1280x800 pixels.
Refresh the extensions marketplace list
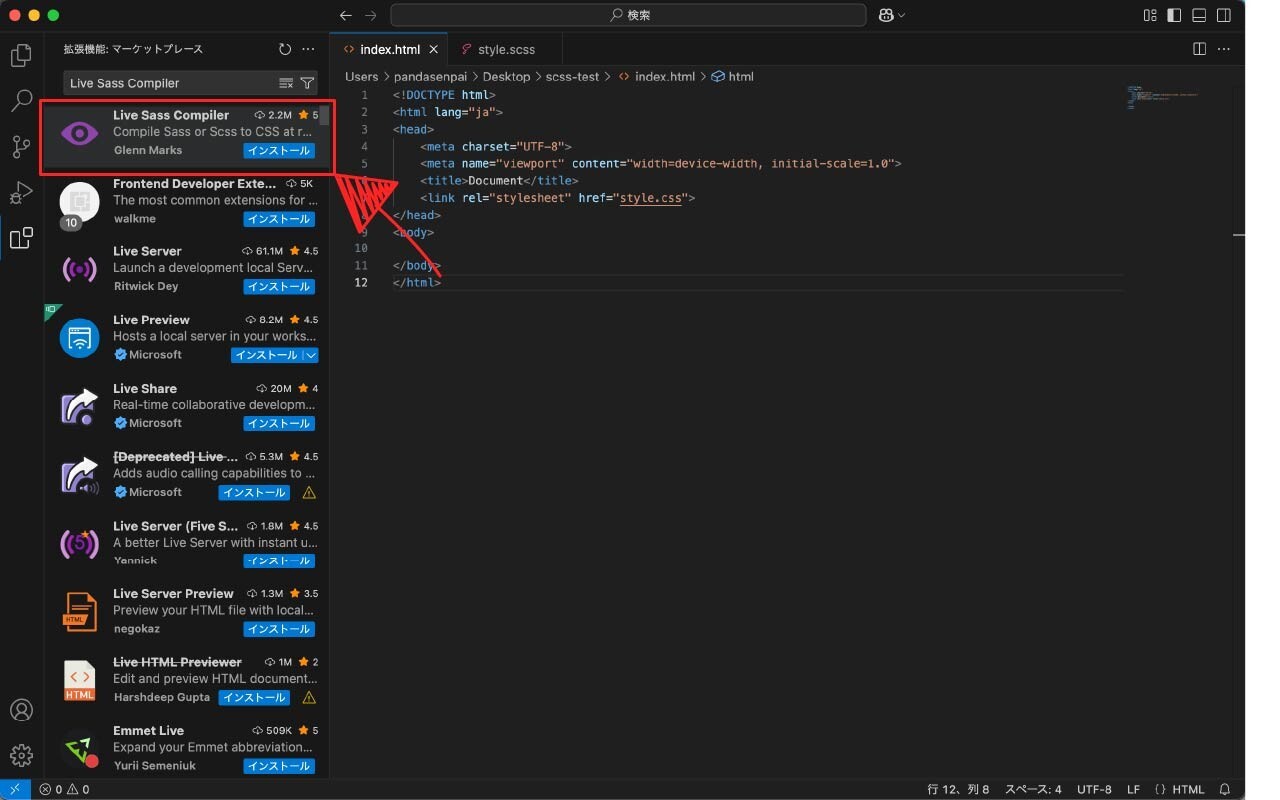point(285,49)
